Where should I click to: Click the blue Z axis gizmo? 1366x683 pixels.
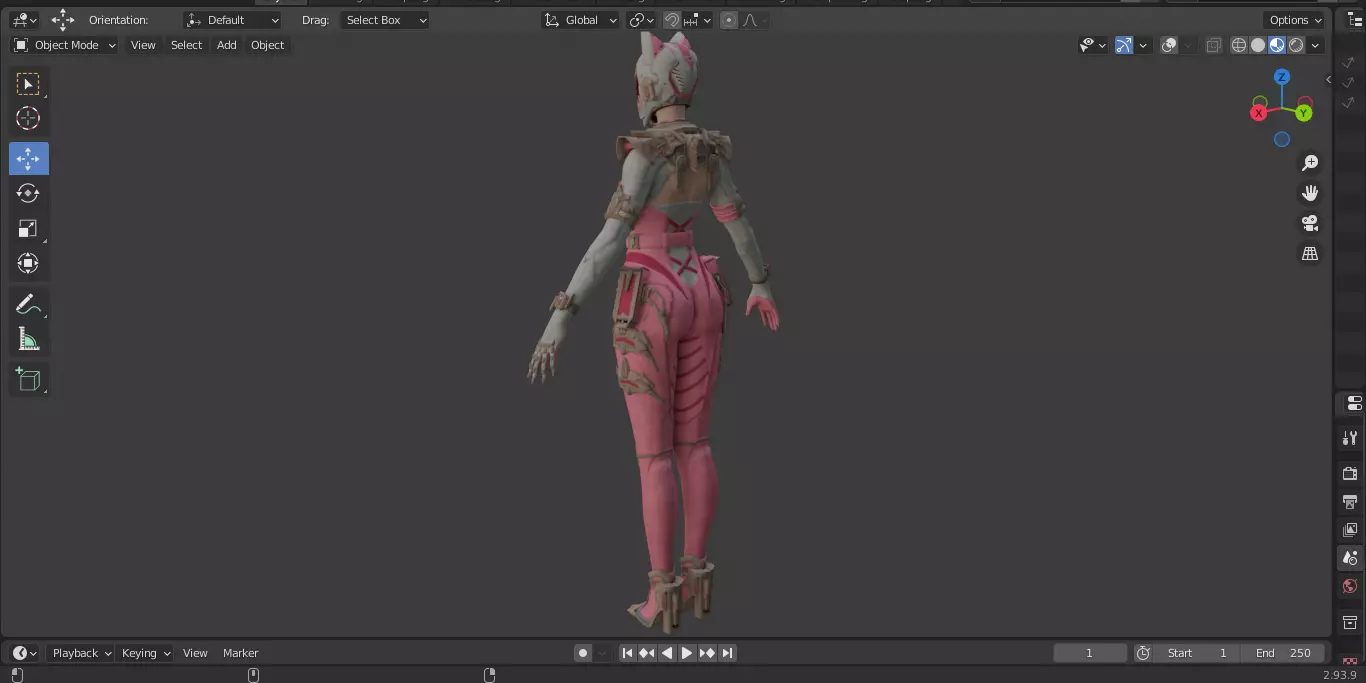point(1282,77)
